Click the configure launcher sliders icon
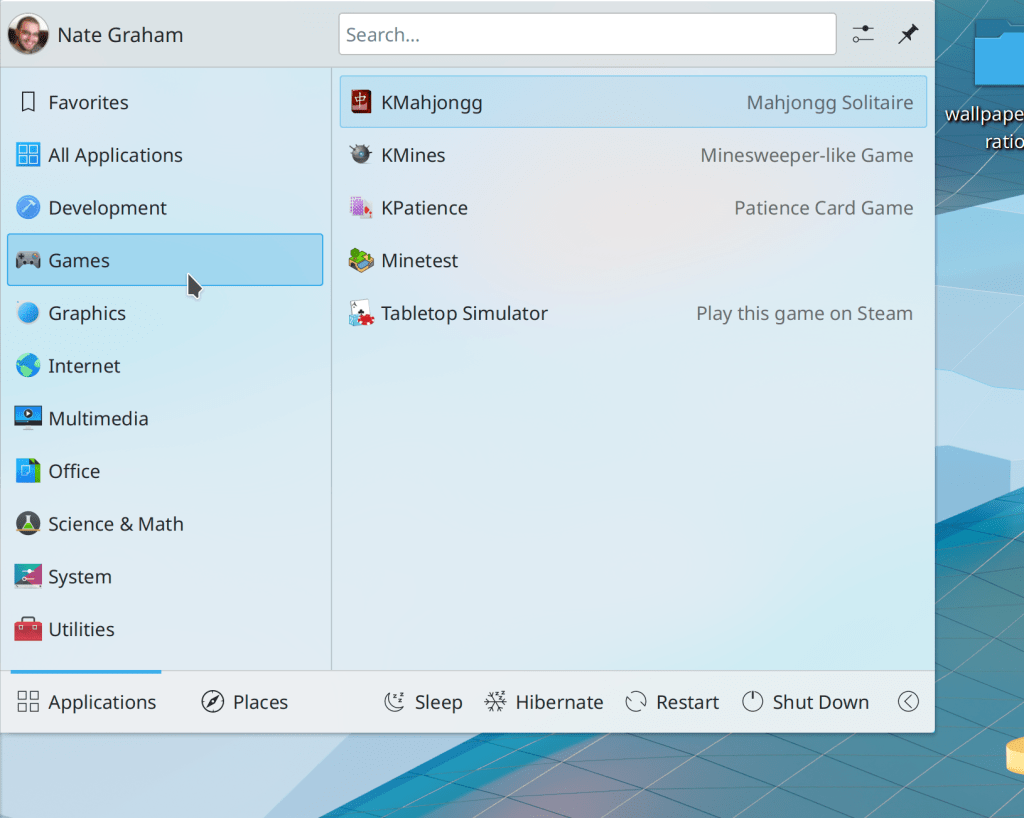Viewport: 1024px width, 818px height. (x=863, y=35)
